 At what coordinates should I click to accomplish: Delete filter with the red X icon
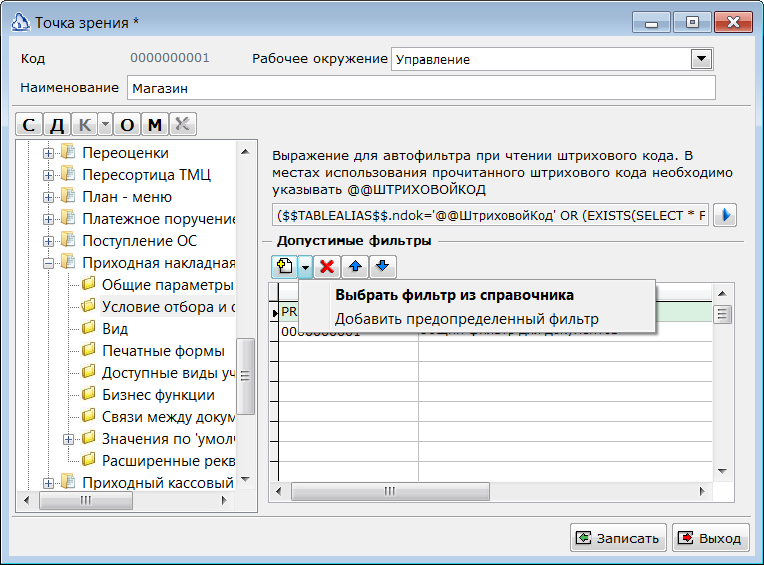327,266
